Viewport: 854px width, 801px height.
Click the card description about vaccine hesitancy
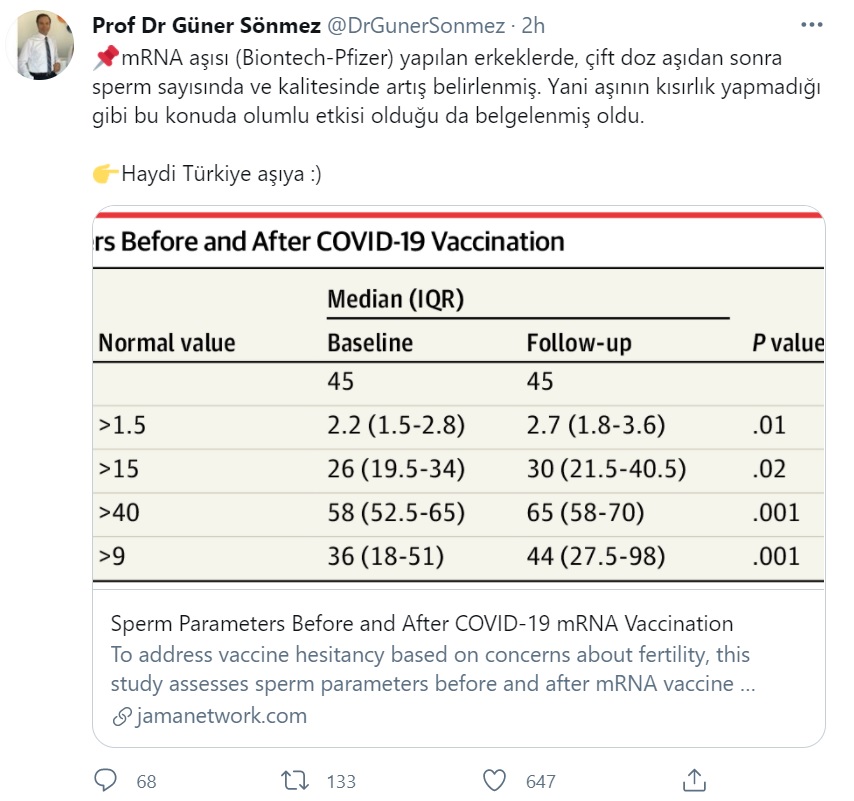coord(432,670)
